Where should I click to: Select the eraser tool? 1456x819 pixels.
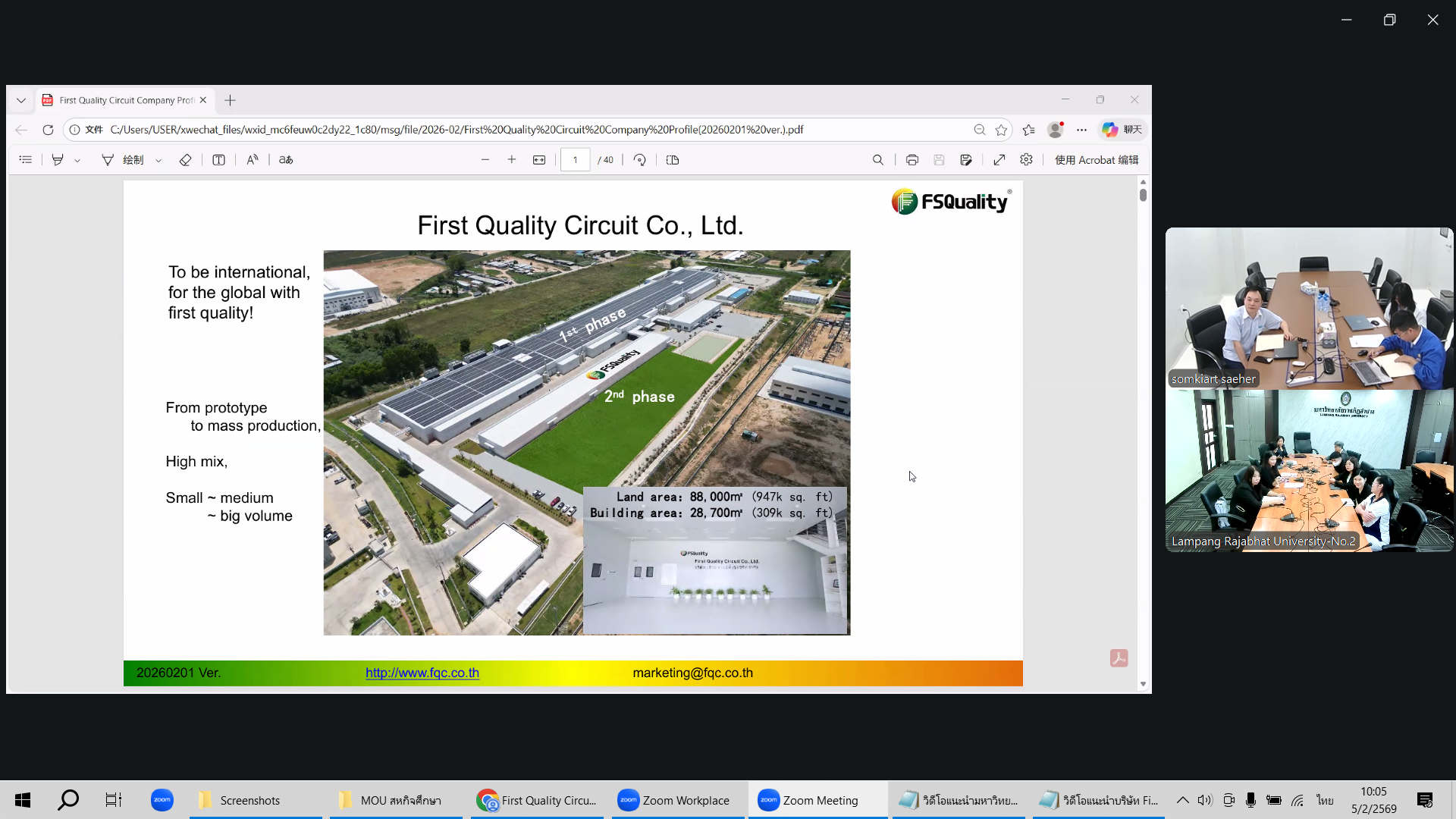click(x=185, y=160)
